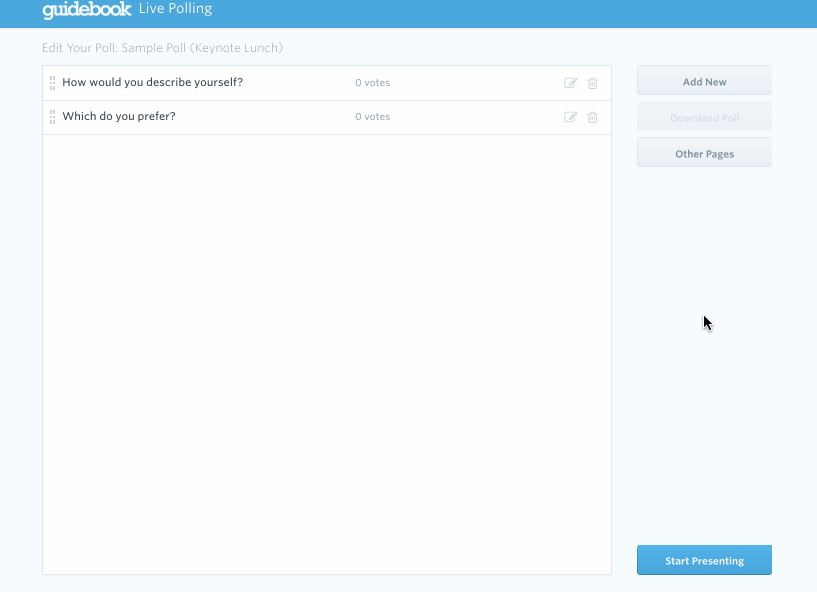
Task: Click the empty blue header bar area
Action: click(x=511, y=13)
